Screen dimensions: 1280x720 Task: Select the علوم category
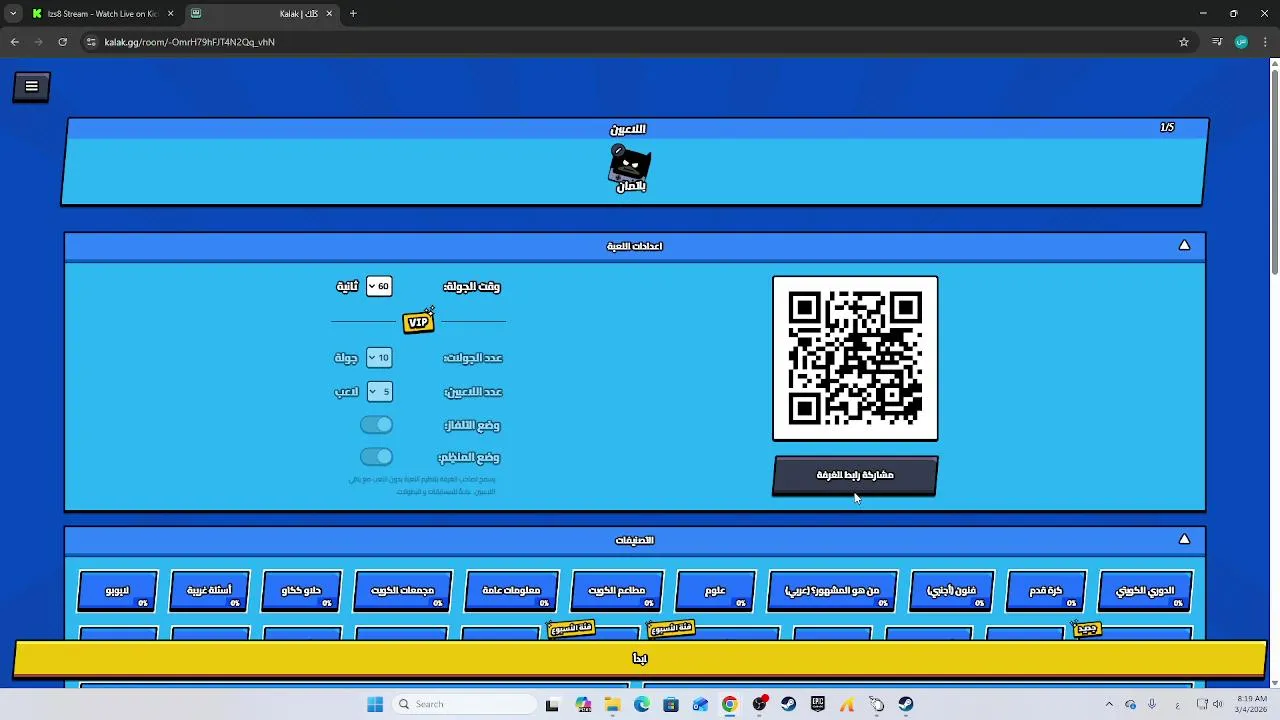715,591
